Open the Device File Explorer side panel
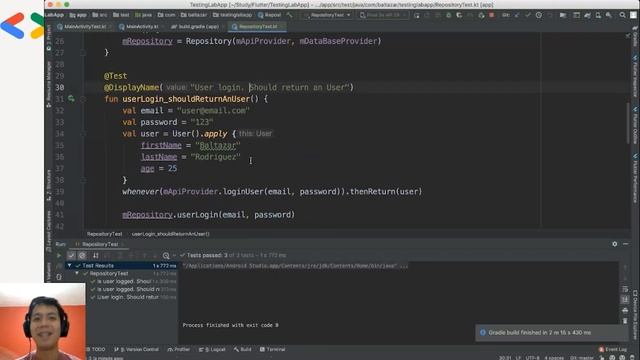 click(x=635, y=314)
